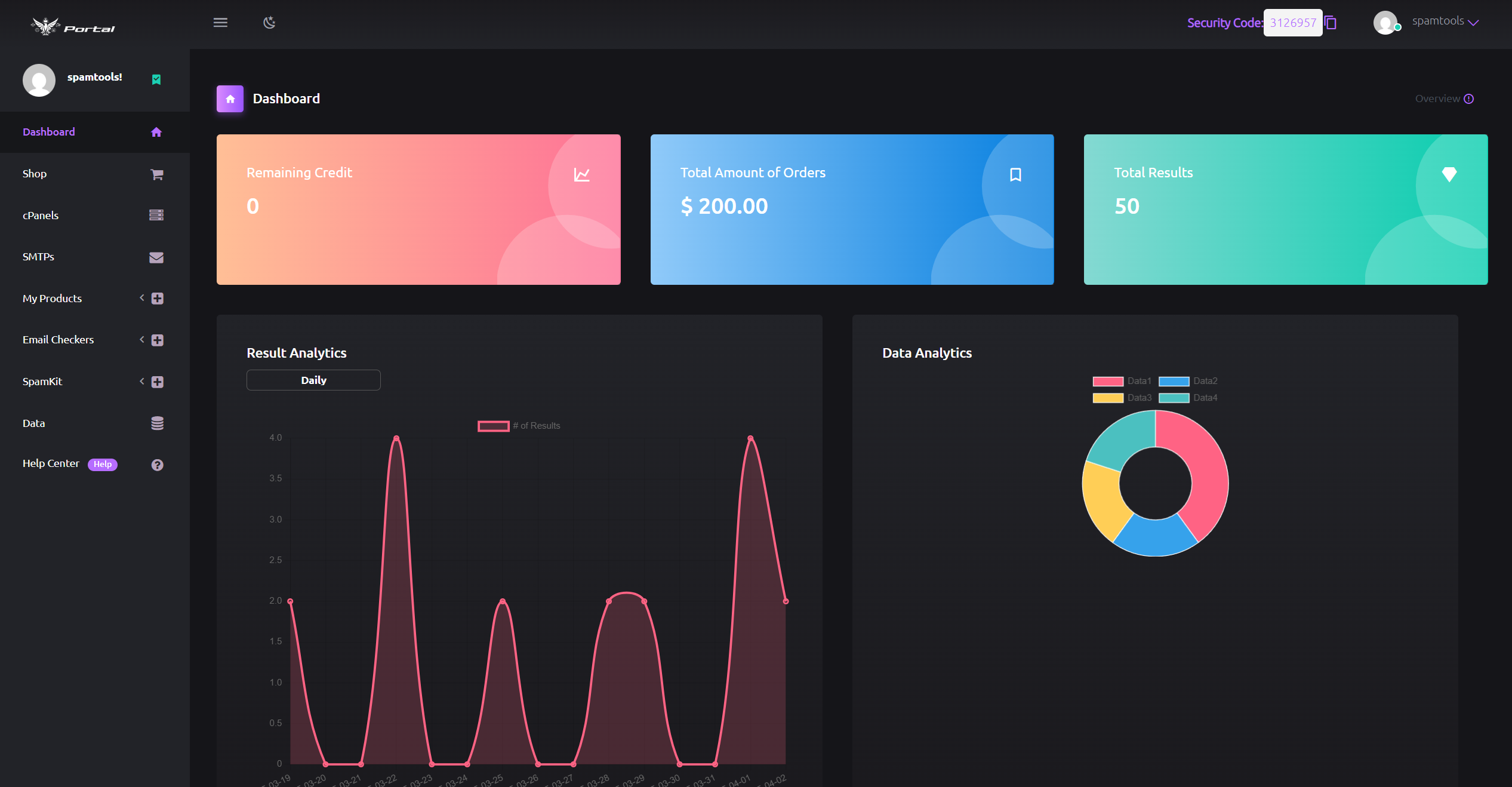1512x787 pixels.
Task: Open the hamburger navigation menu
Action: 220,22
